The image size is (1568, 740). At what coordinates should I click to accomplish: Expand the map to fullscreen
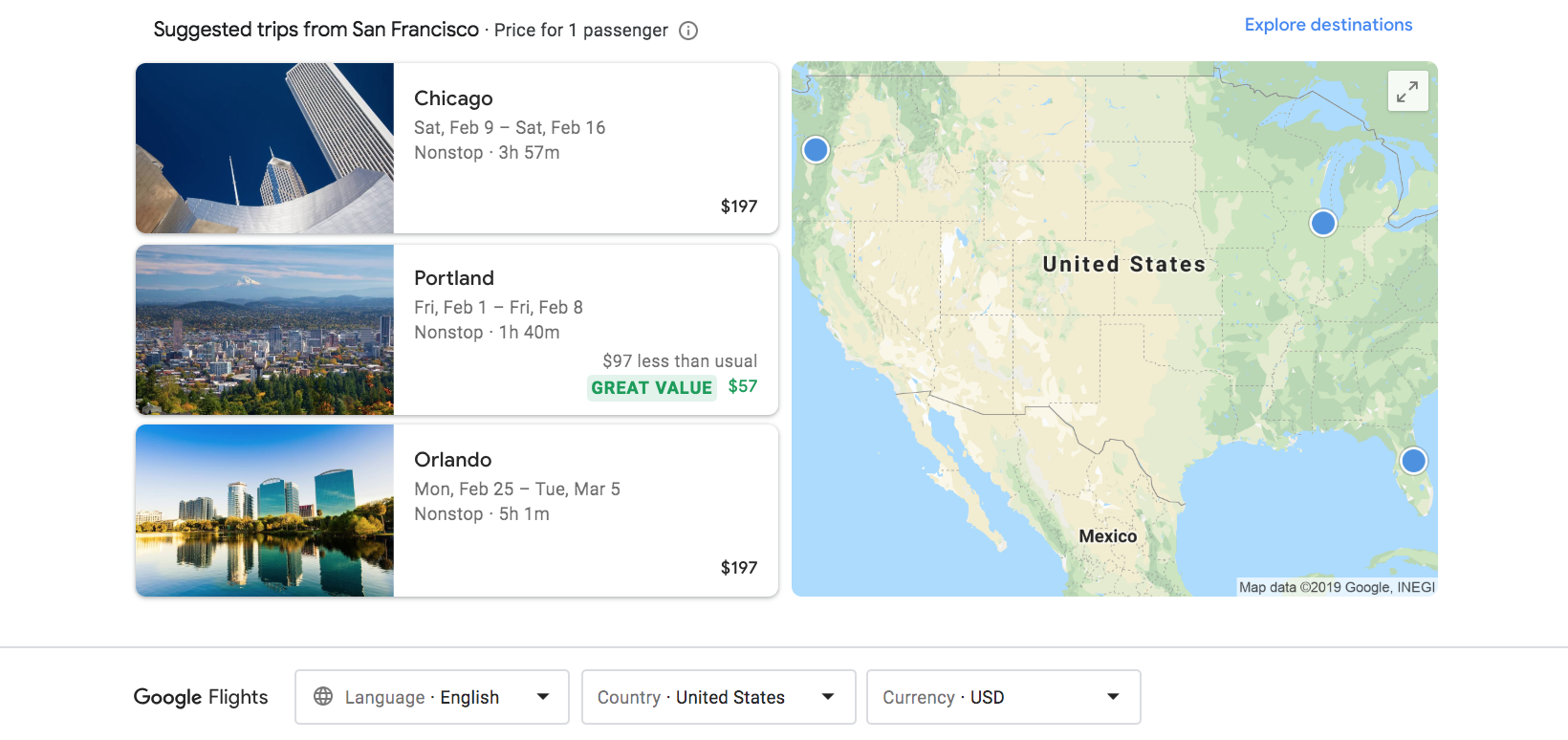(x=1407, y=91)
